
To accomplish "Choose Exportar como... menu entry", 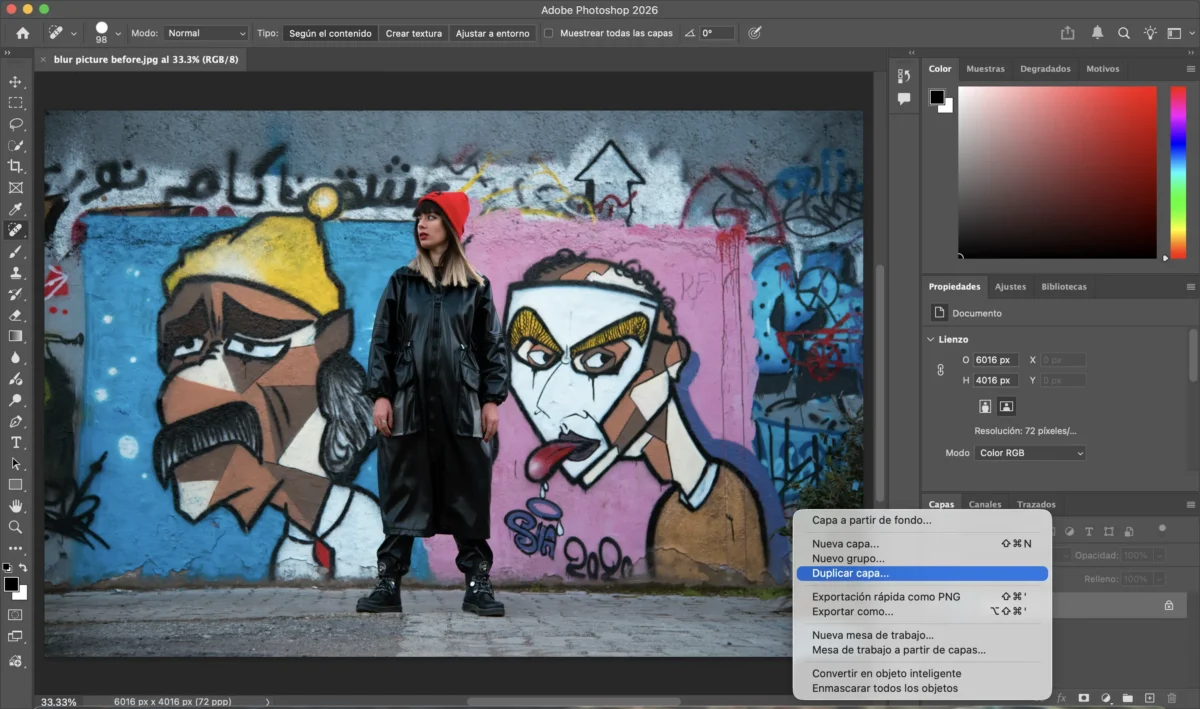I will 921,611.
